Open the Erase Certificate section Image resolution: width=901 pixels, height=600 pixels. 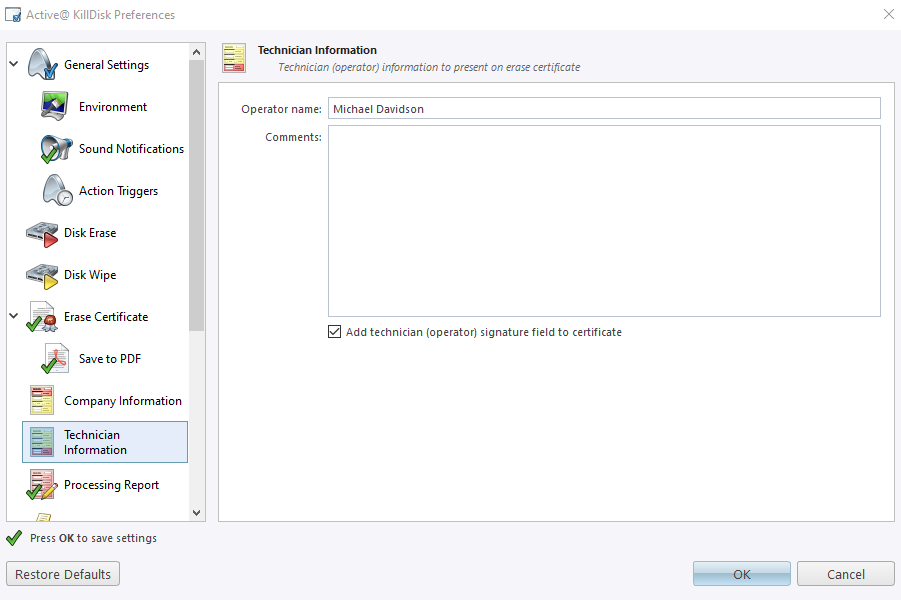coord(106,317)
